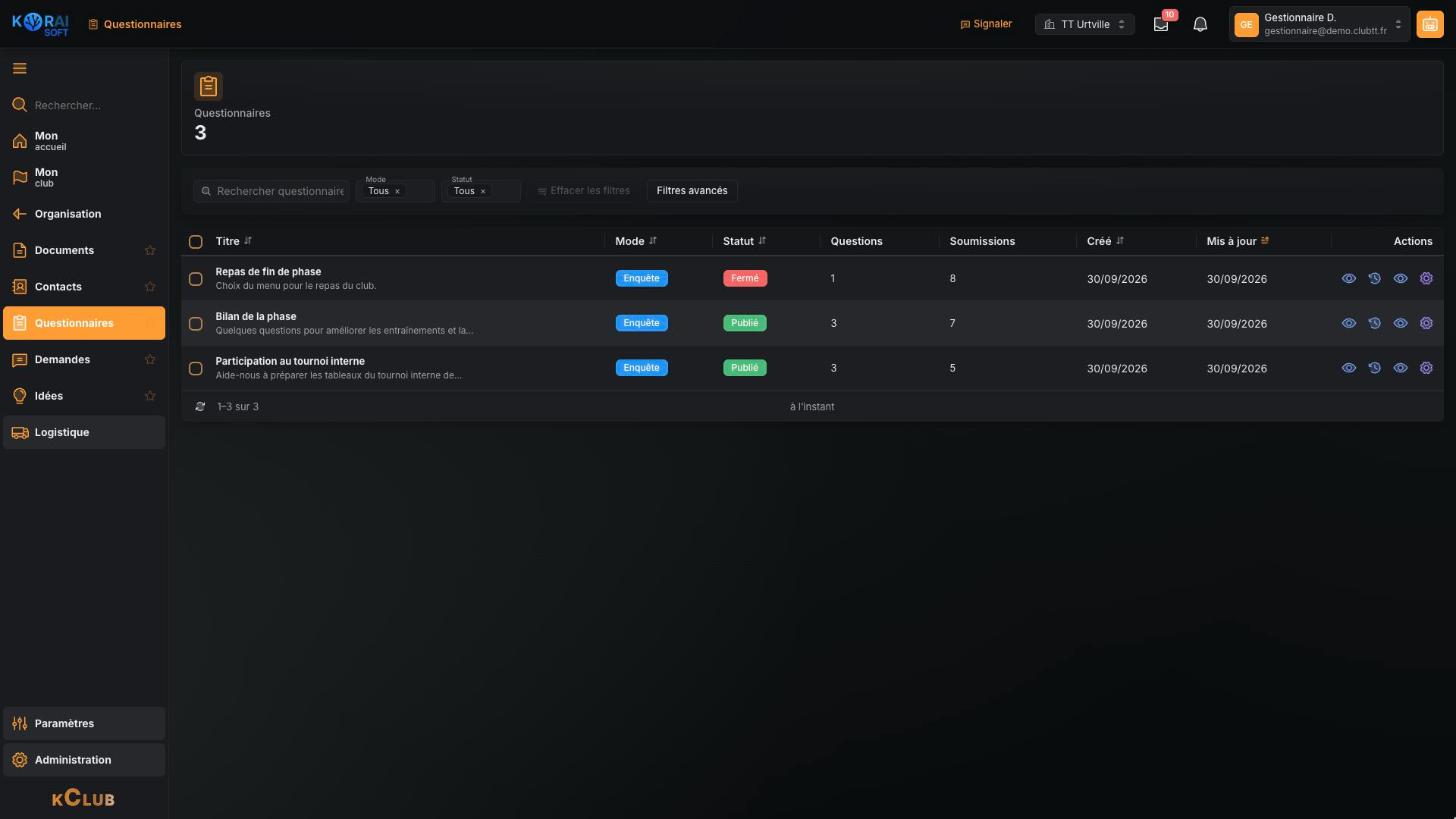Remove the Tous chip in Statut filter
This screenshot has height=819, width=1456.
point(483,191)
